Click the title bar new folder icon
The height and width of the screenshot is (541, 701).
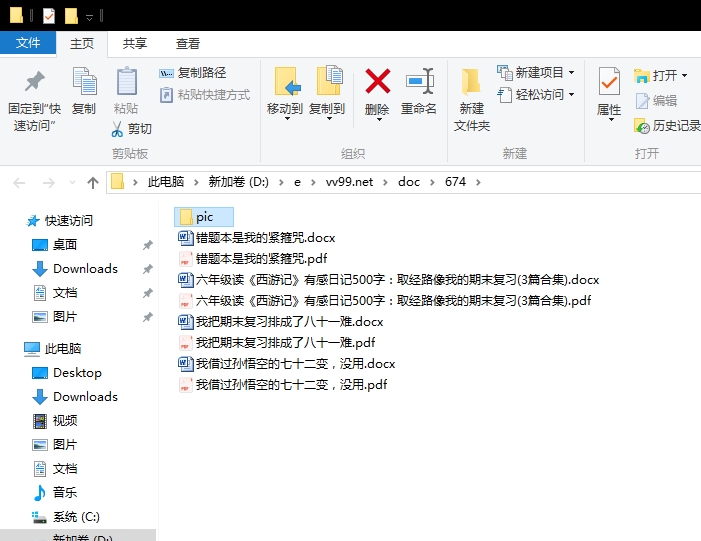pos(71,16)
